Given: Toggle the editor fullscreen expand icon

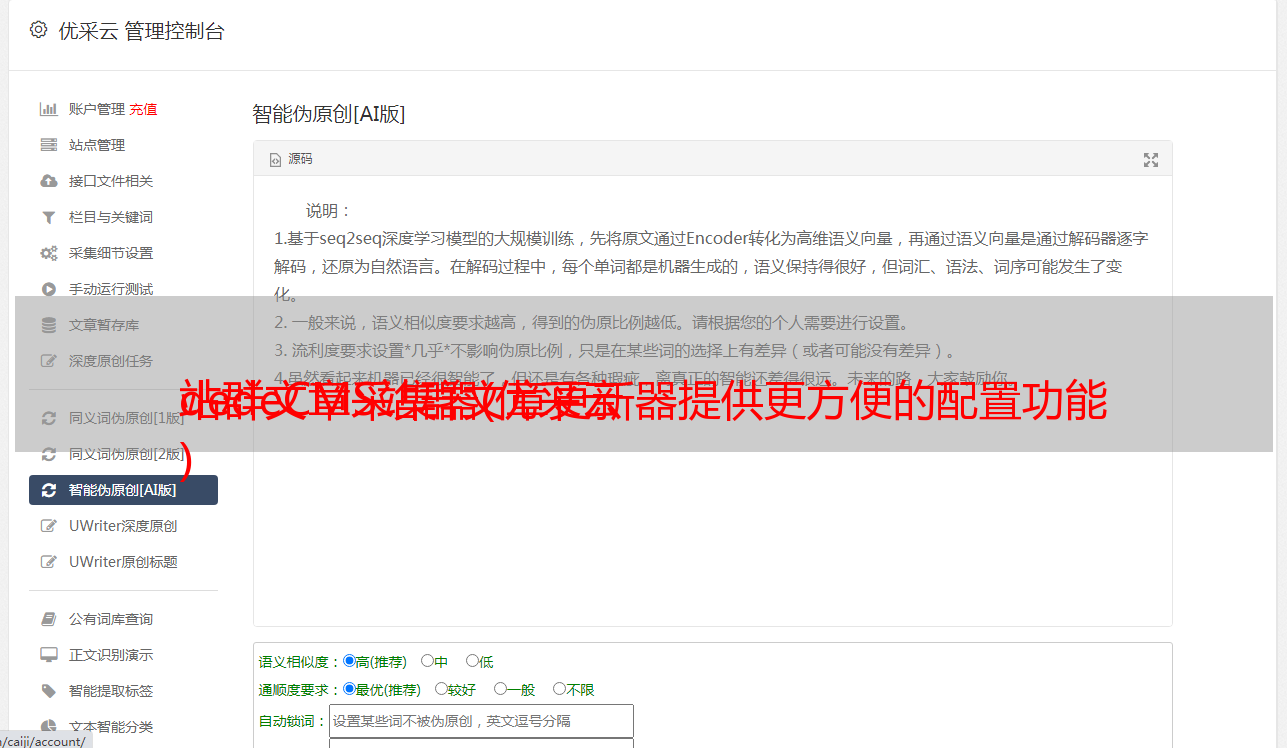Looking at the screenshot, I should coord(1151,160).
